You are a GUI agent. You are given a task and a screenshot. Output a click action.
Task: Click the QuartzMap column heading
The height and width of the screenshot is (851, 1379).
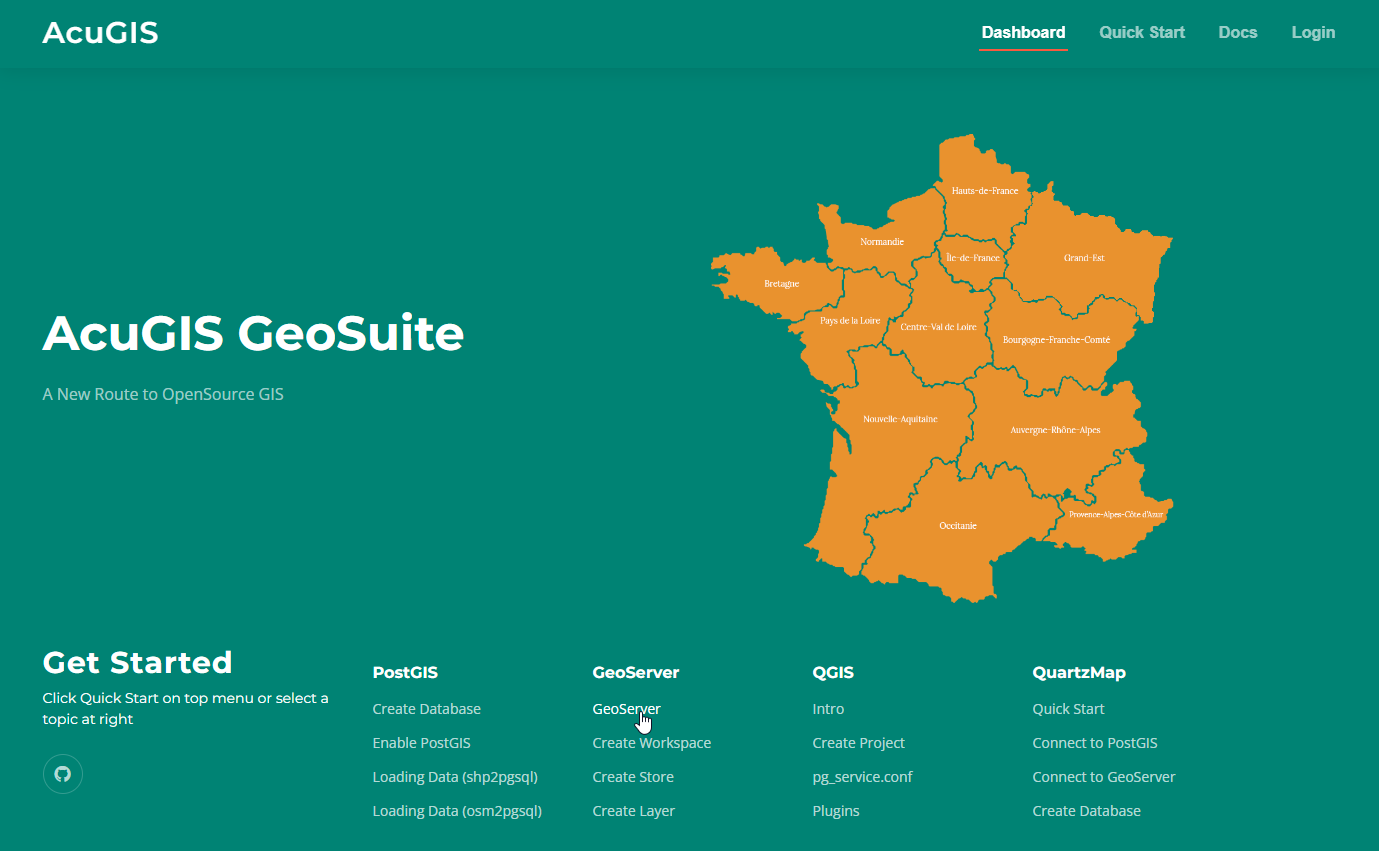(x=1079, y=673)
